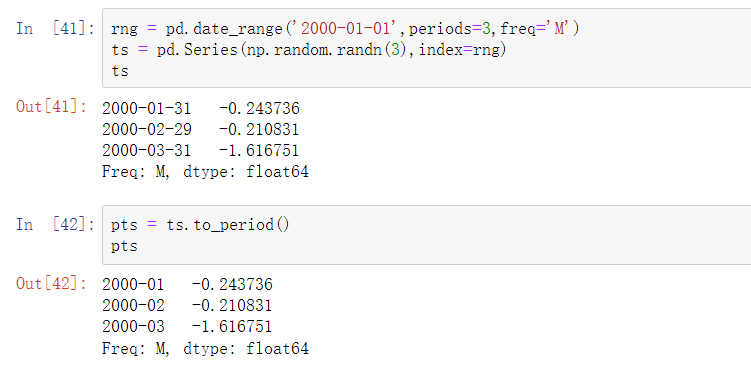Image resolution: width=751 pixels, height=374 pixels.
Task: Click the Out[41] output prompt
Action: (52, 106)
